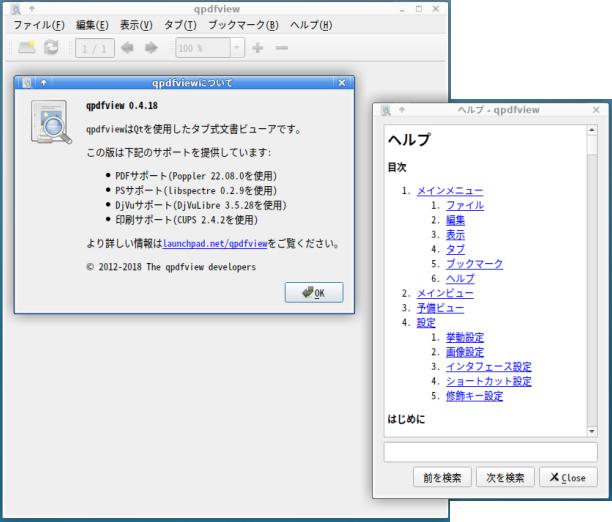Open the ファイル(F) menu

tap(39, 25)
